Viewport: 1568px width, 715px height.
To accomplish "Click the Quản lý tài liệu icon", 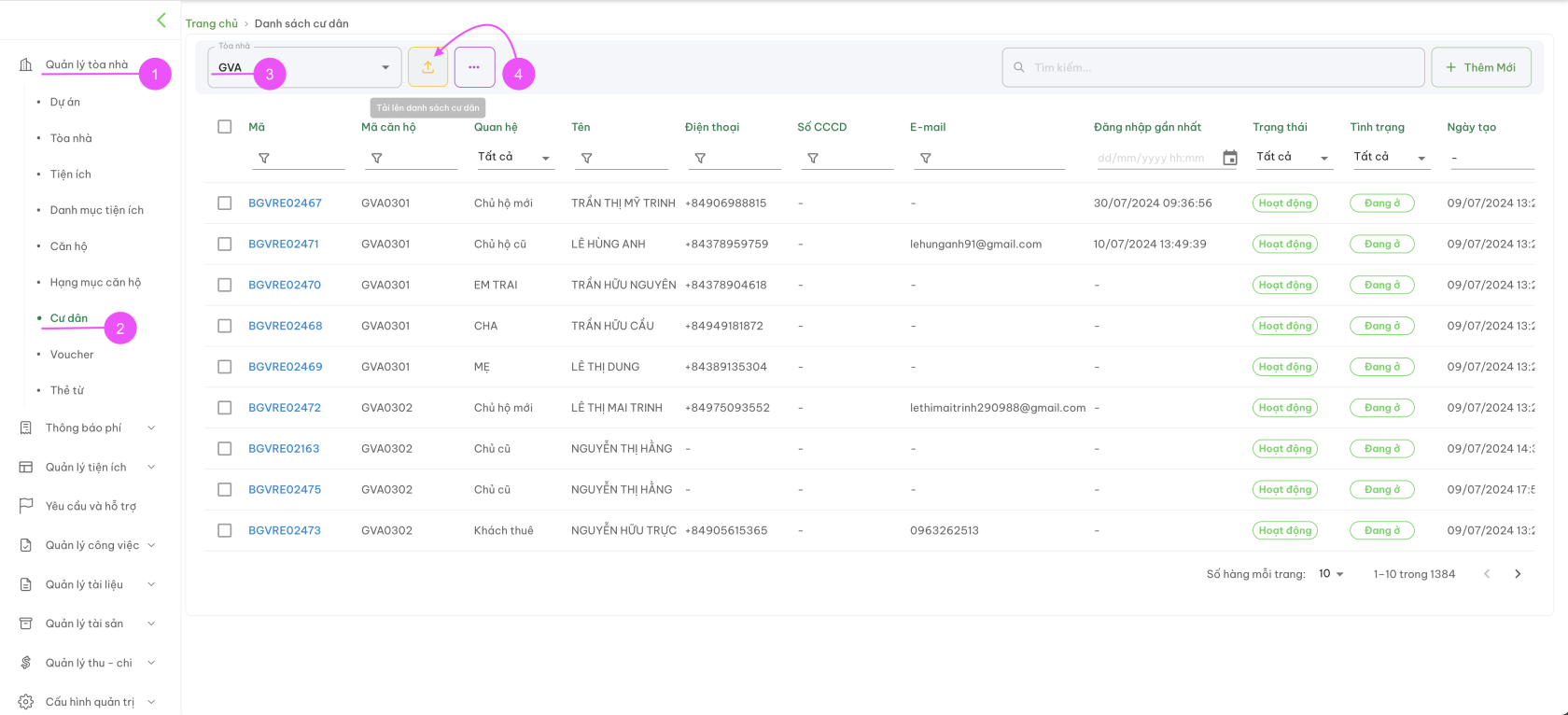I will 26,584.
